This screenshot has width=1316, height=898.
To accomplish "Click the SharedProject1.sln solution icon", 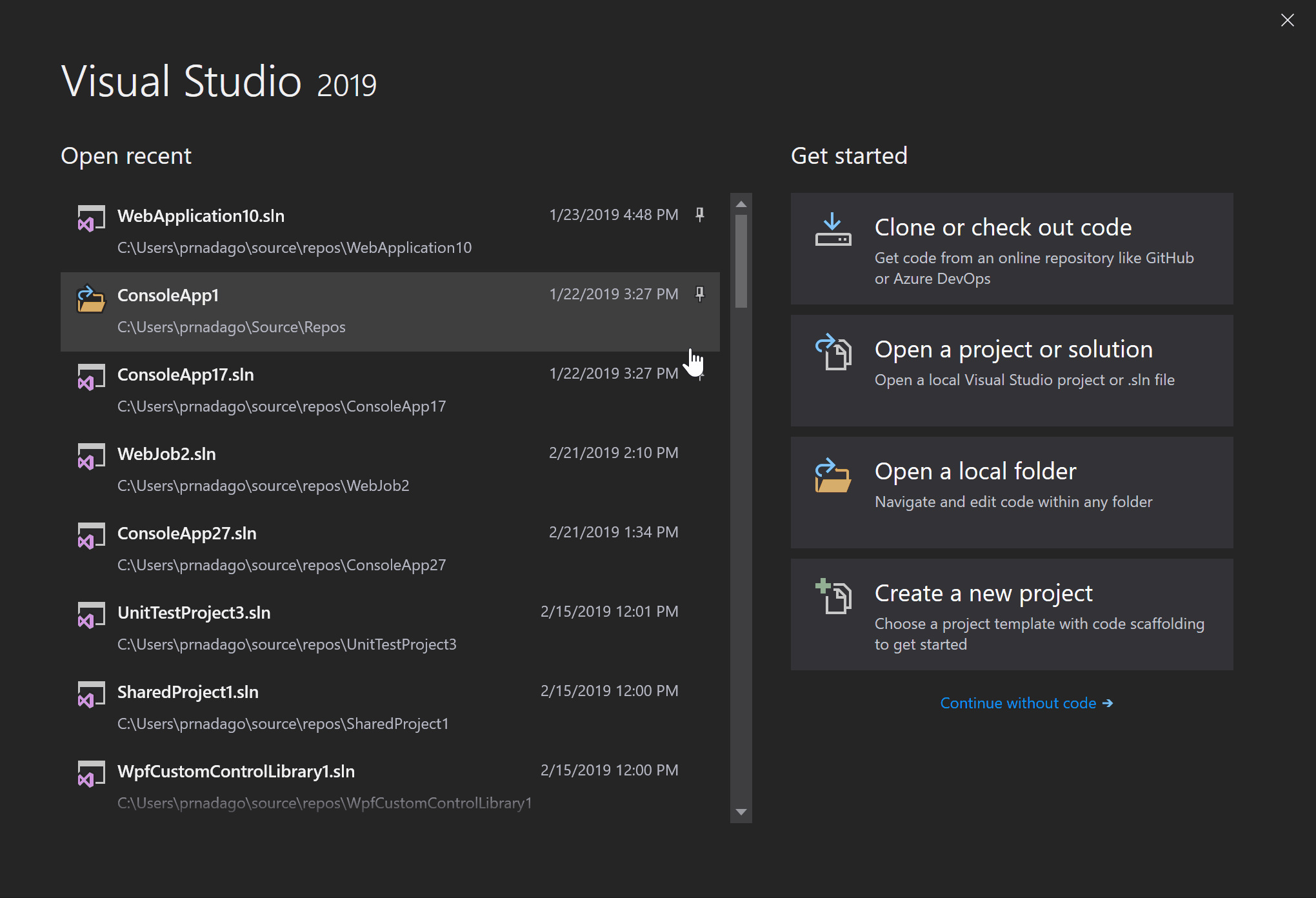I will pyautogui.click(x=89, y=696).
